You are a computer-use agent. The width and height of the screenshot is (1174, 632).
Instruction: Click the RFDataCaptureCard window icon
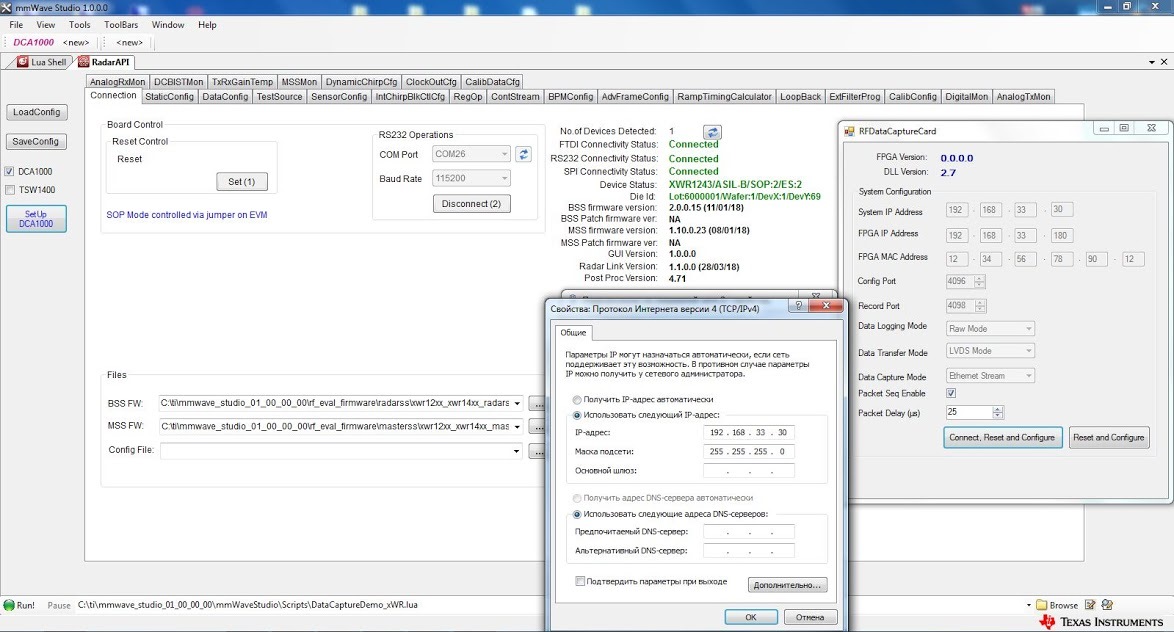point(849,131)
